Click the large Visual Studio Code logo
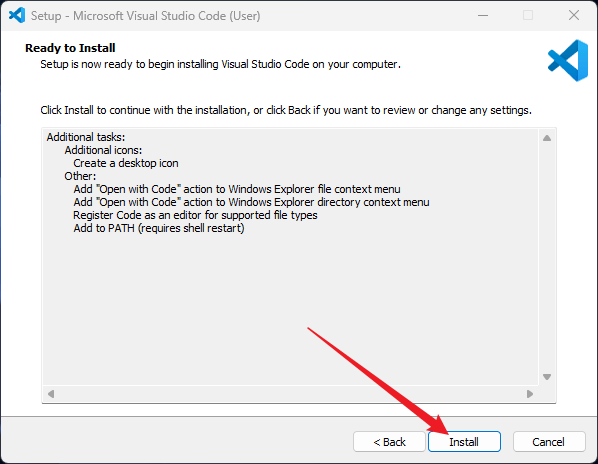 [568, 60]
